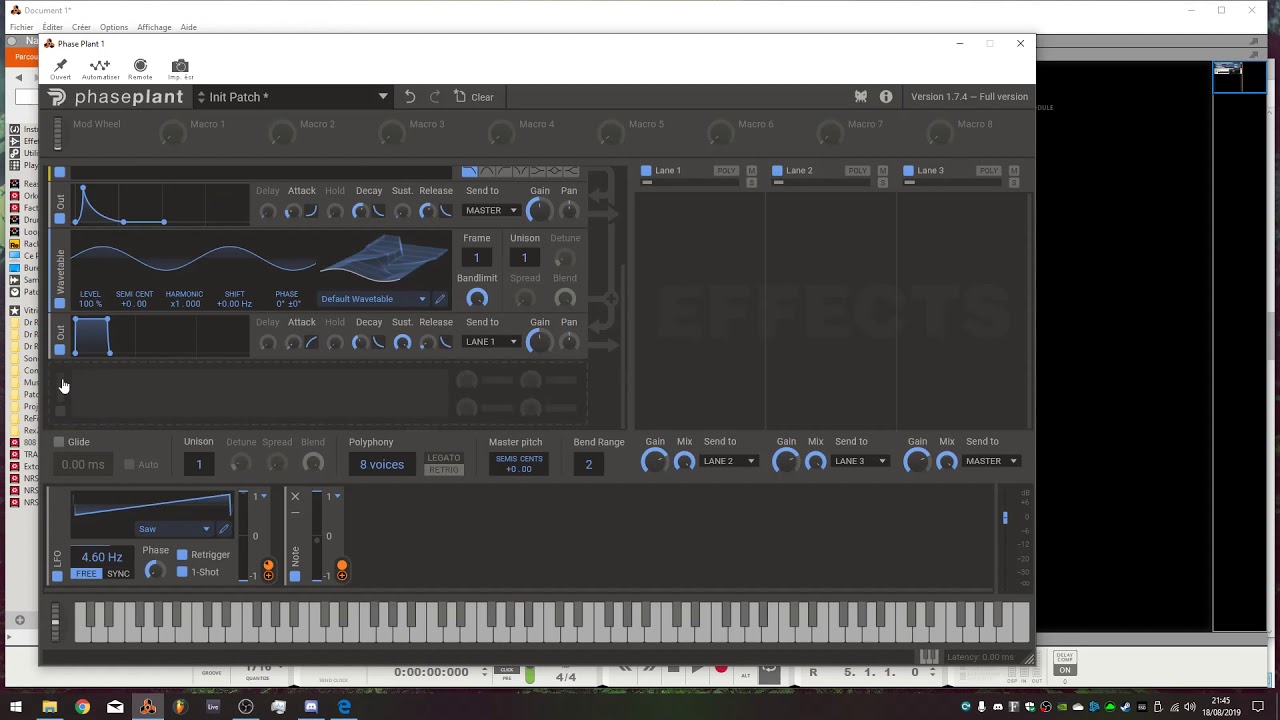
Task: Click the Release curve shape of first Out envelope
Action: click(446, 211)
